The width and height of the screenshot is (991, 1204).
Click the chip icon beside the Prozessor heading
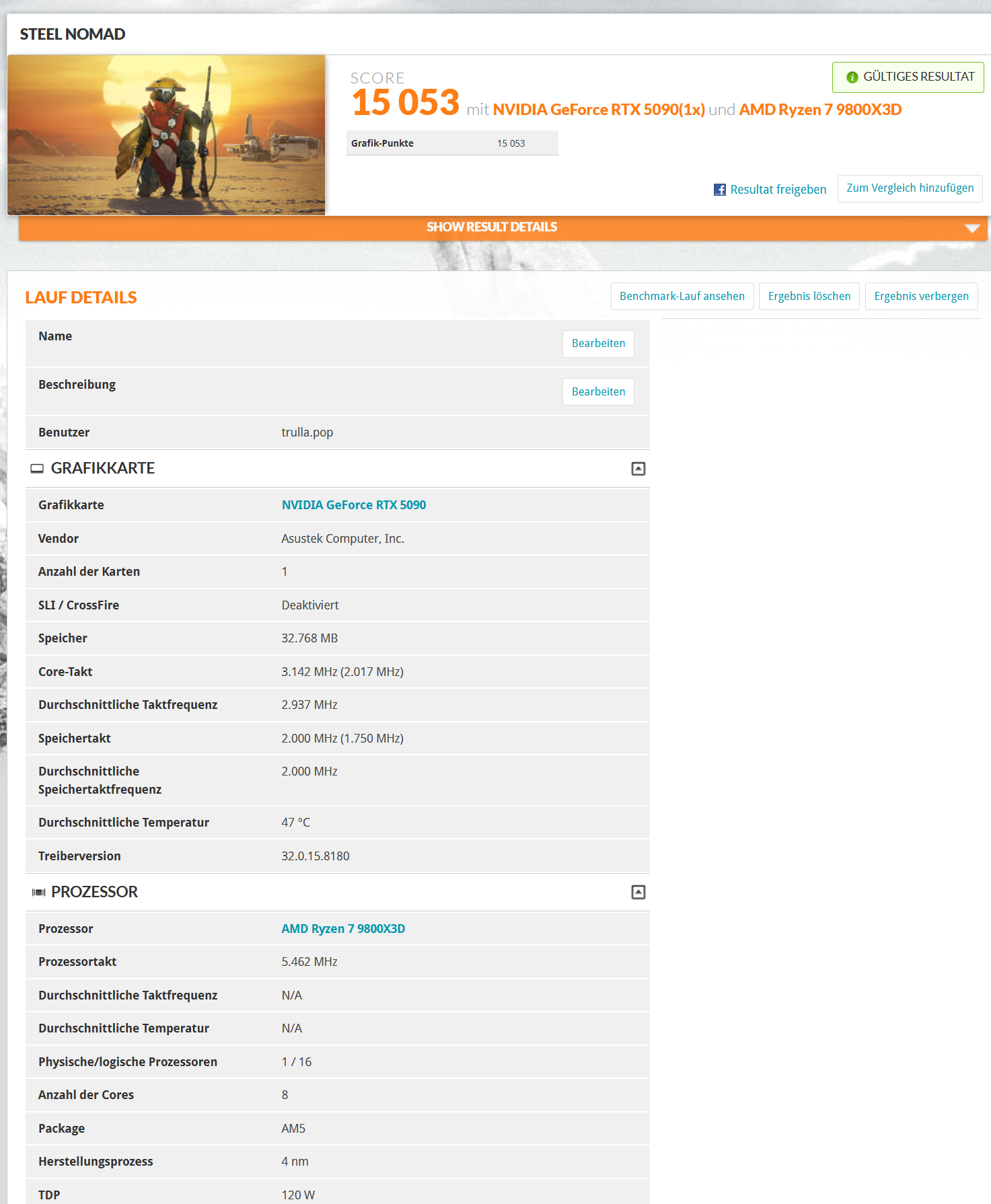click(x=38, y=893)
